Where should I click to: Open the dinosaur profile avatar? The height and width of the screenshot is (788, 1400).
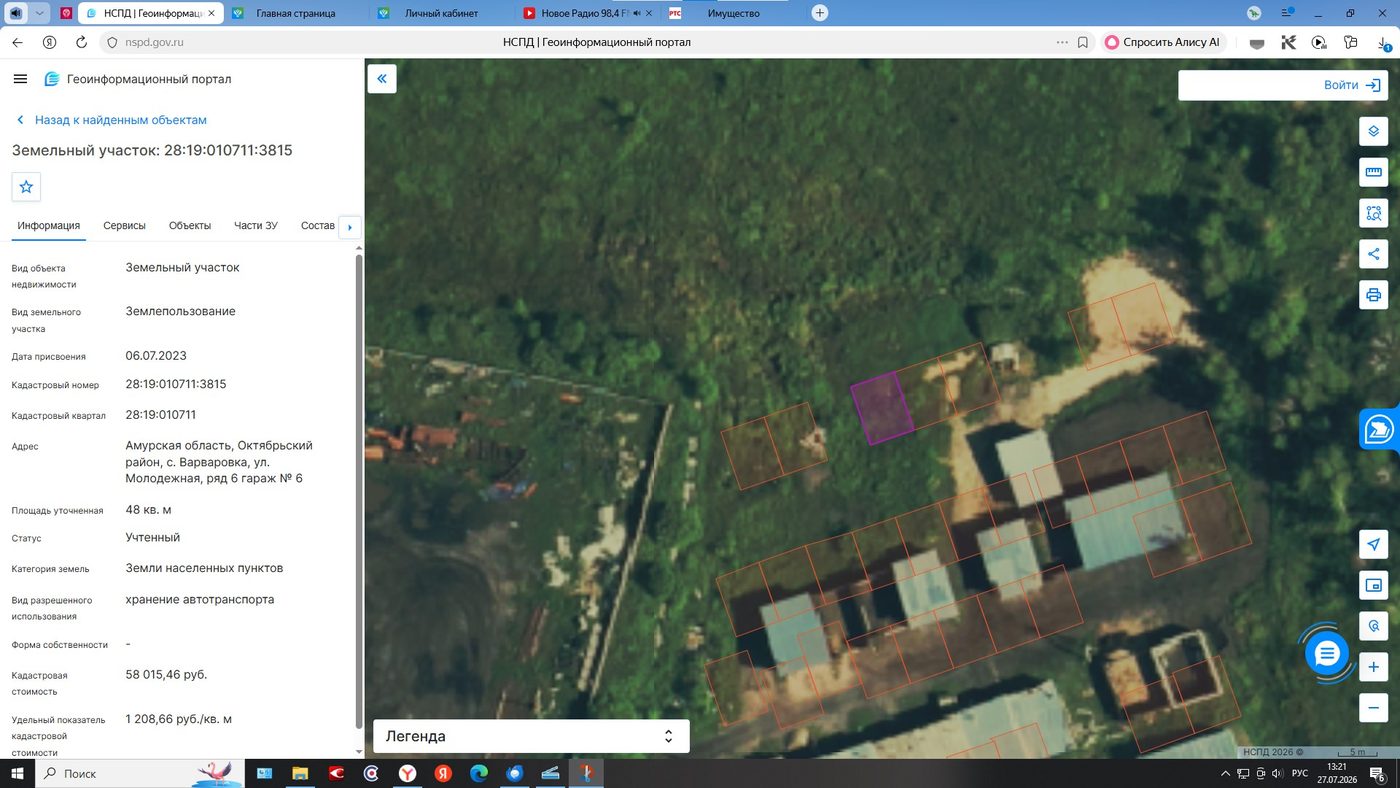[x=1254, y=13]
